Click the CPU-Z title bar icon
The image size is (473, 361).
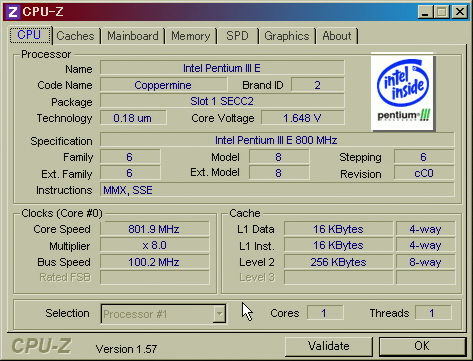tap(13, 12)
